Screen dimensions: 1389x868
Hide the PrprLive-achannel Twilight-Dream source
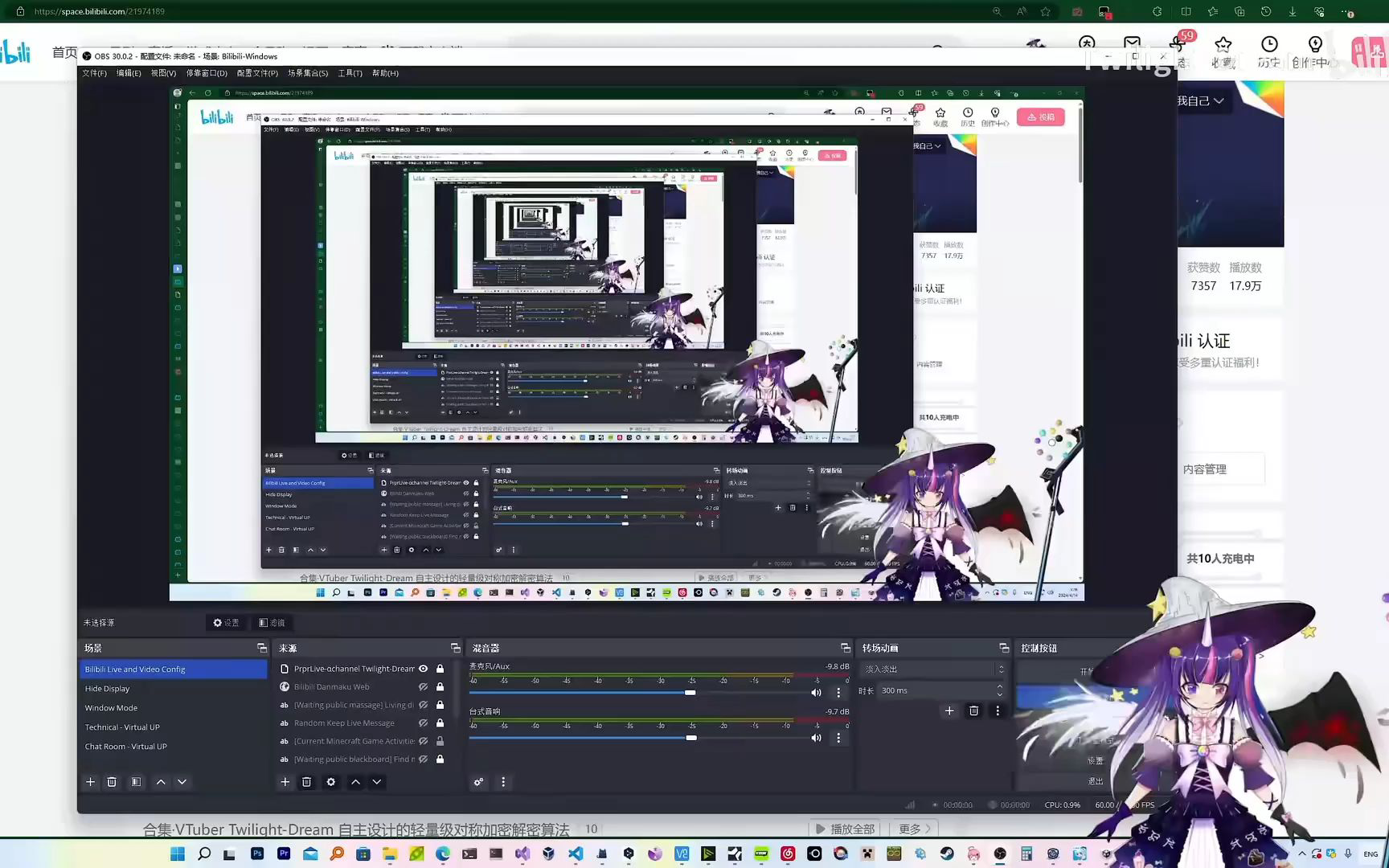(x=423, y=669)
